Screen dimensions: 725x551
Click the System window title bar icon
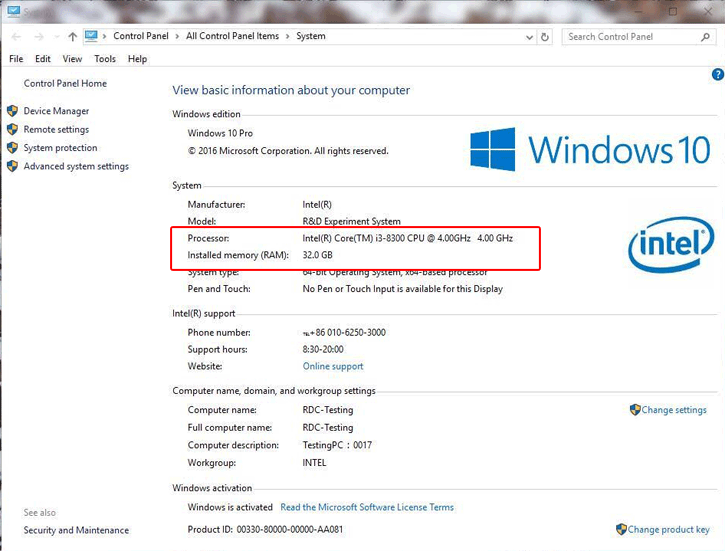tap(13, 11)
